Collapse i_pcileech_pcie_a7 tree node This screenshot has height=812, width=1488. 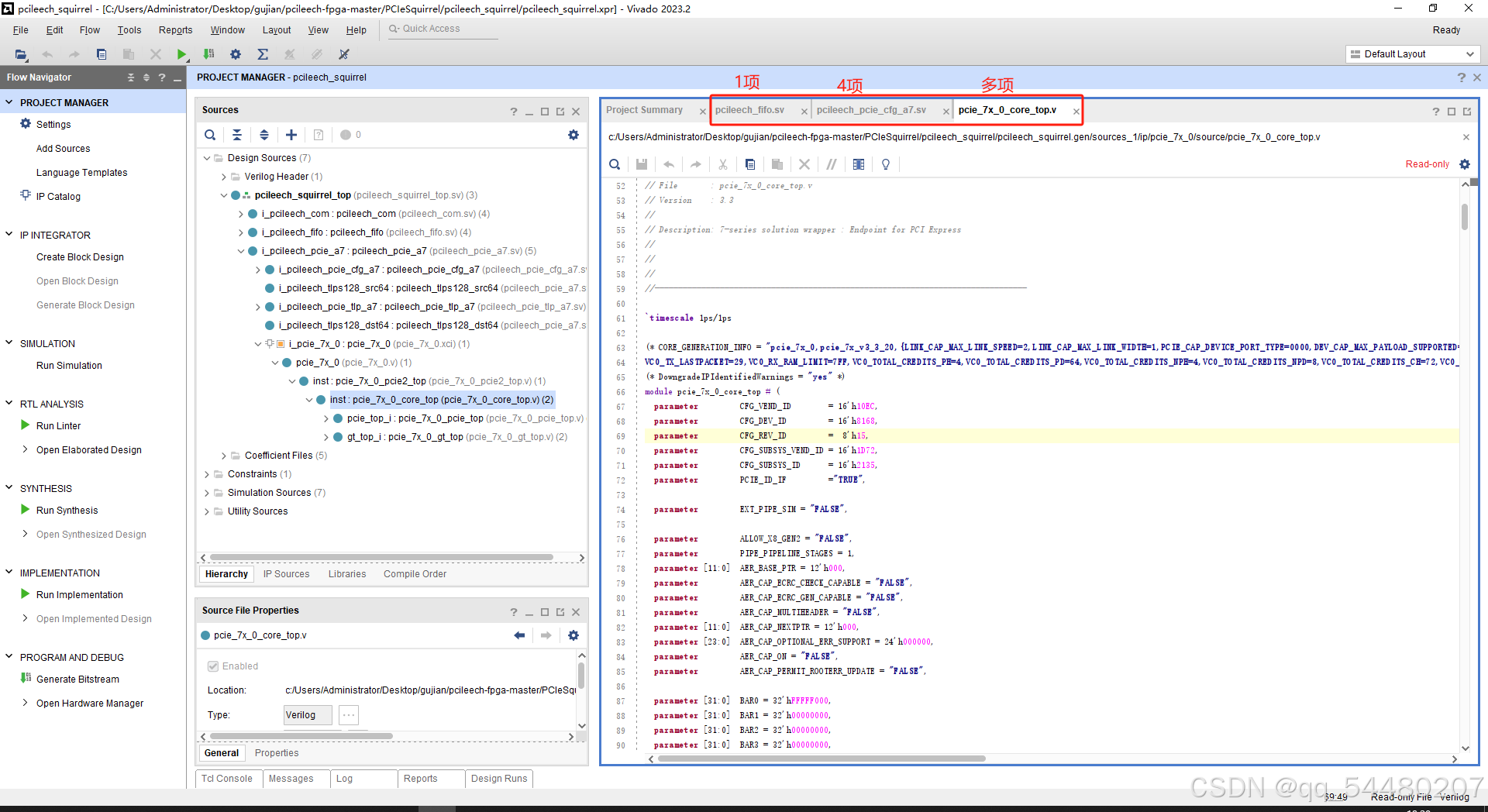241,251
